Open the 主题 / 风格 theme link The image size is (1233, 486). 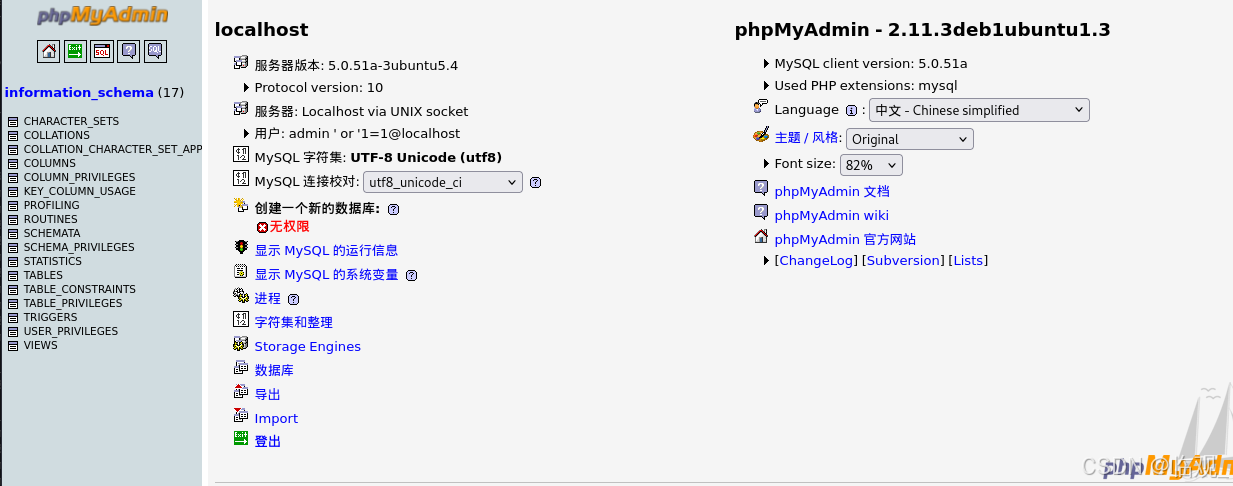808,138
